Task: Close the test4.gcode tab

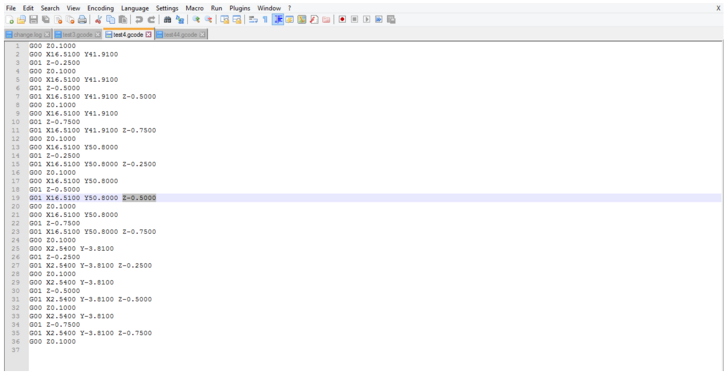Action: (148, 35)
